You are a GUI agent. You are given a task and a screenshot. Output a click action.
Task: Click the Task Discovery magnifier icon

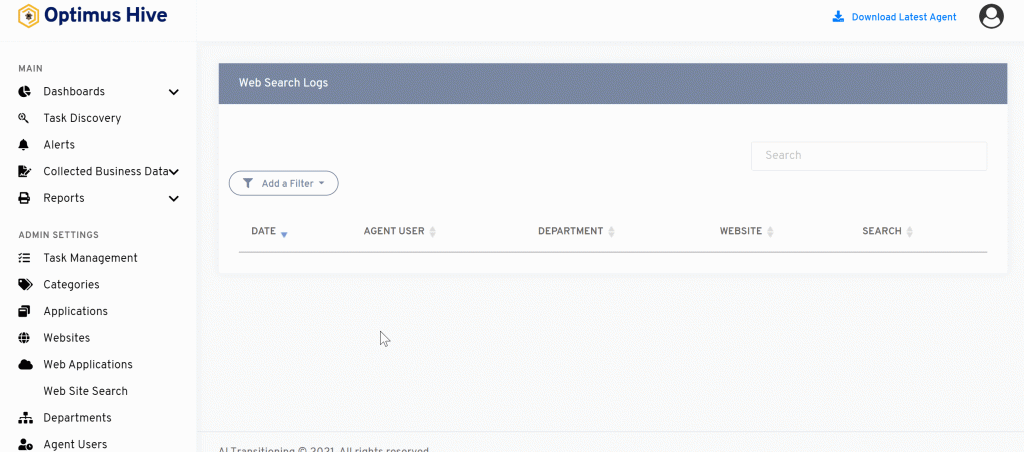coord(24,118)
